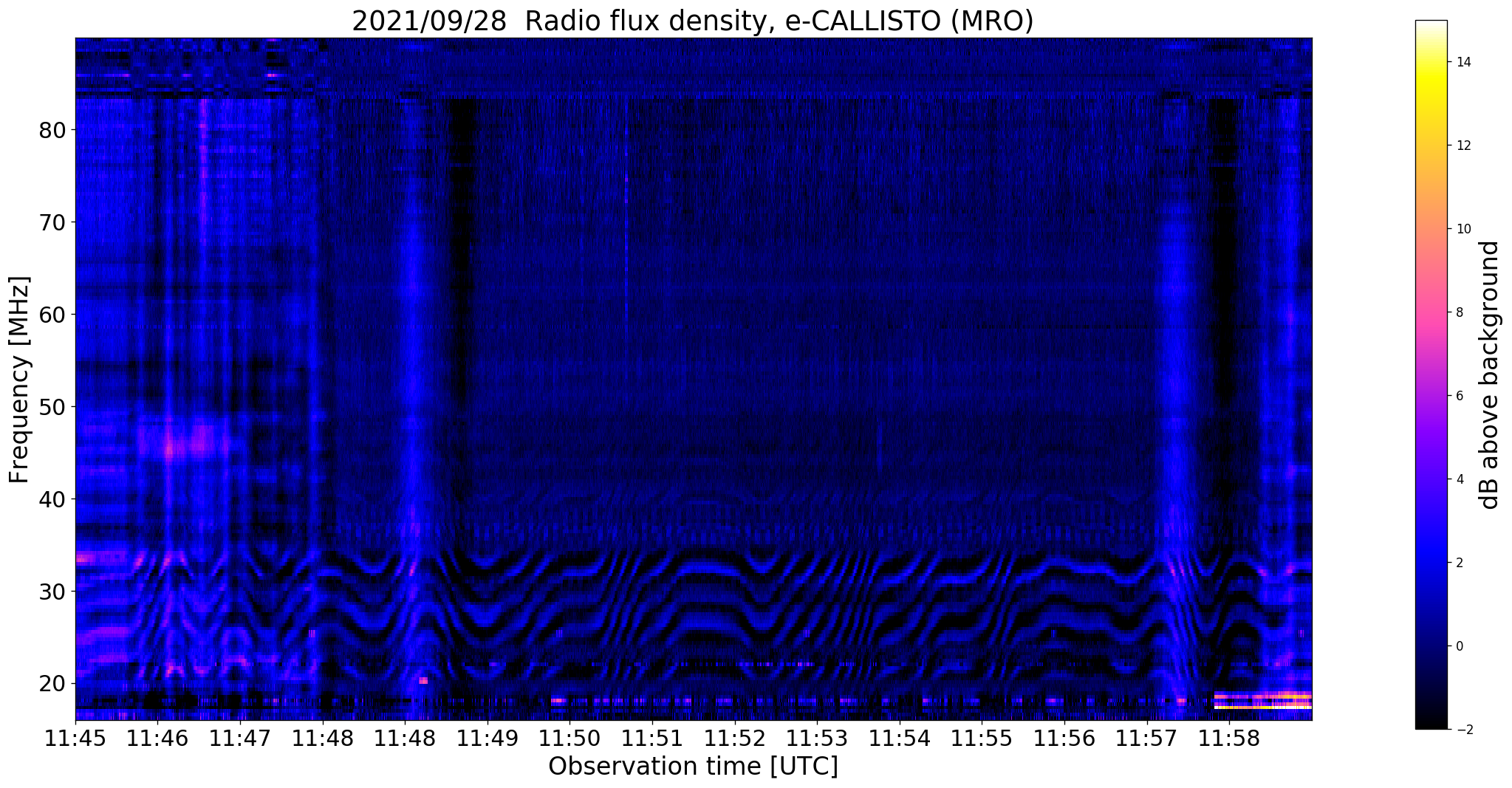Click the 8 value on the colorbar
This screenshot has width=1512, height=788.
tap(1460, 312)
